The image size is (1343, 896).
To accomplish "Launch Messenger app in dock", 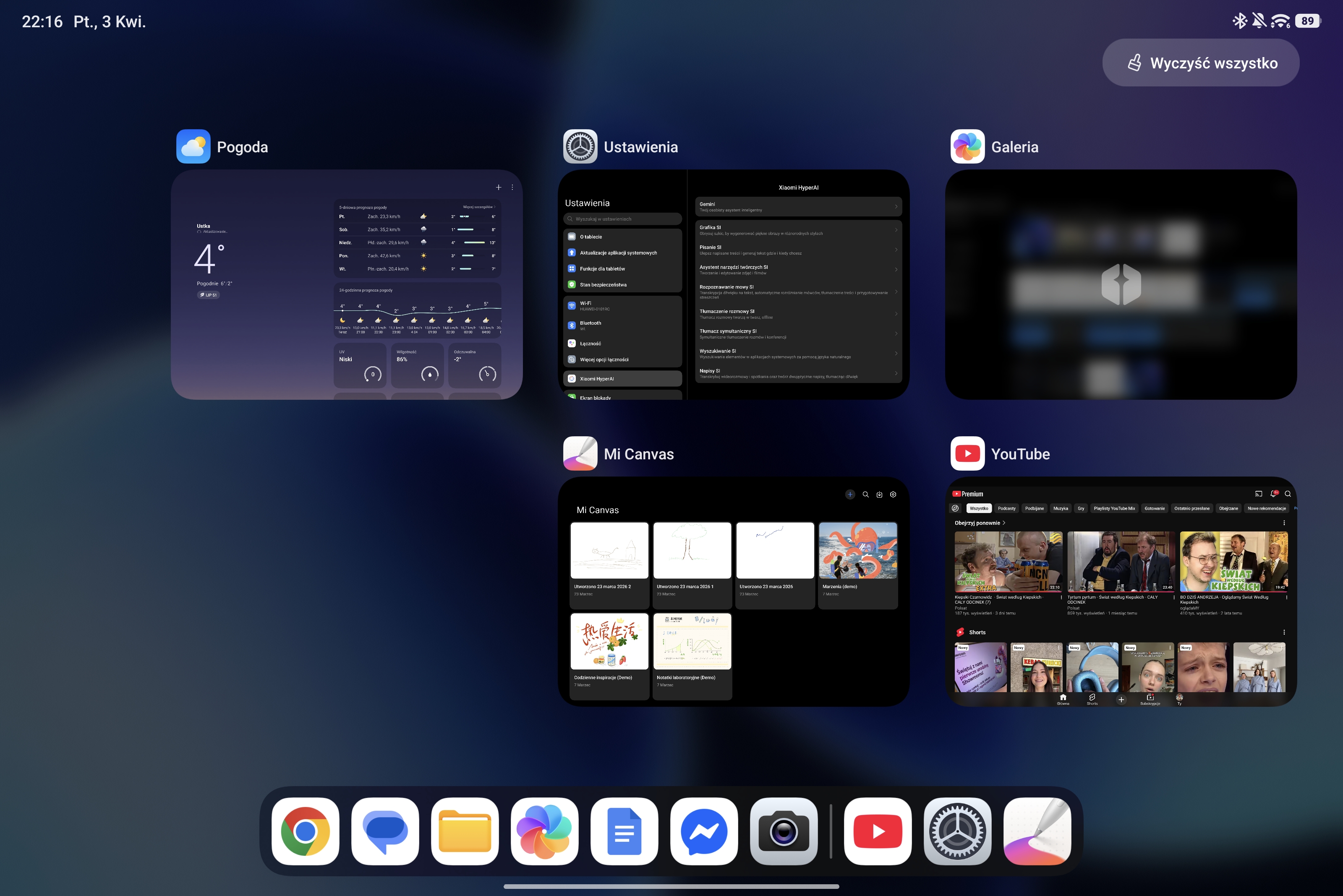I will [x=704, y=831].
